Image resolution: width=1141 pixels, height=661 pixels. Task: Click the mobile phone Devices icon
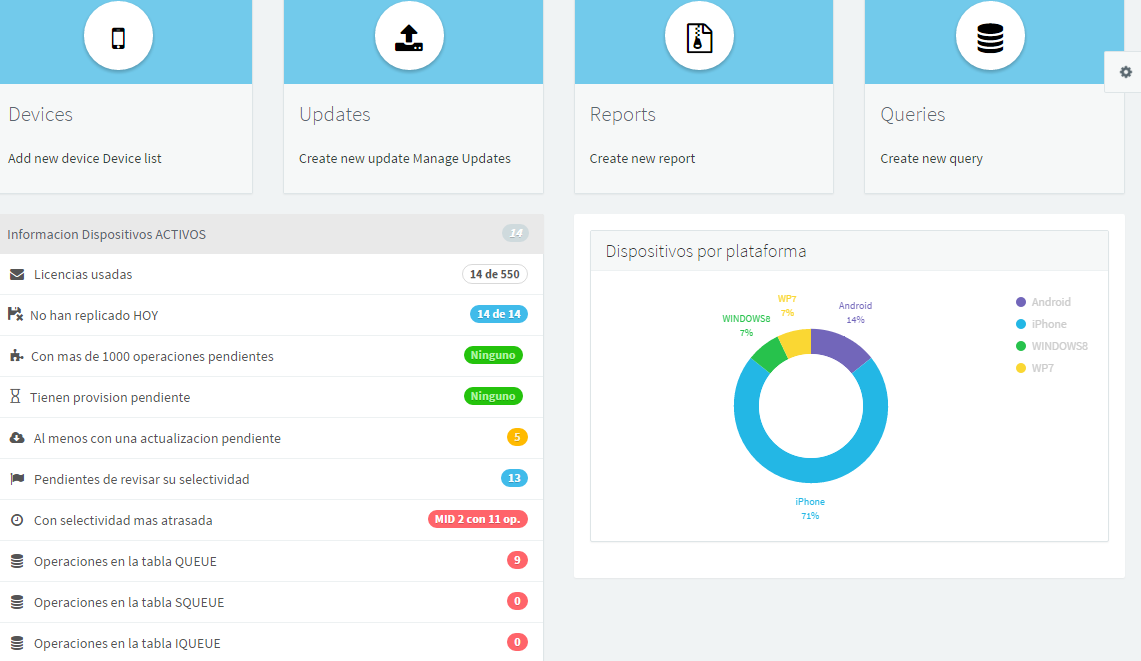118,37
